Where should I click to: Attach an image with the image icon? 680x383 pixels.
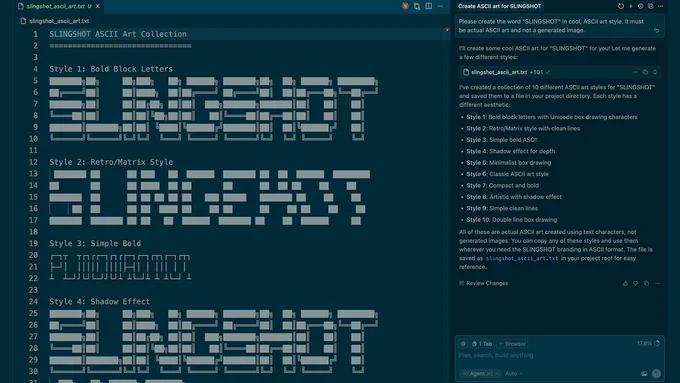pos(644,373)
